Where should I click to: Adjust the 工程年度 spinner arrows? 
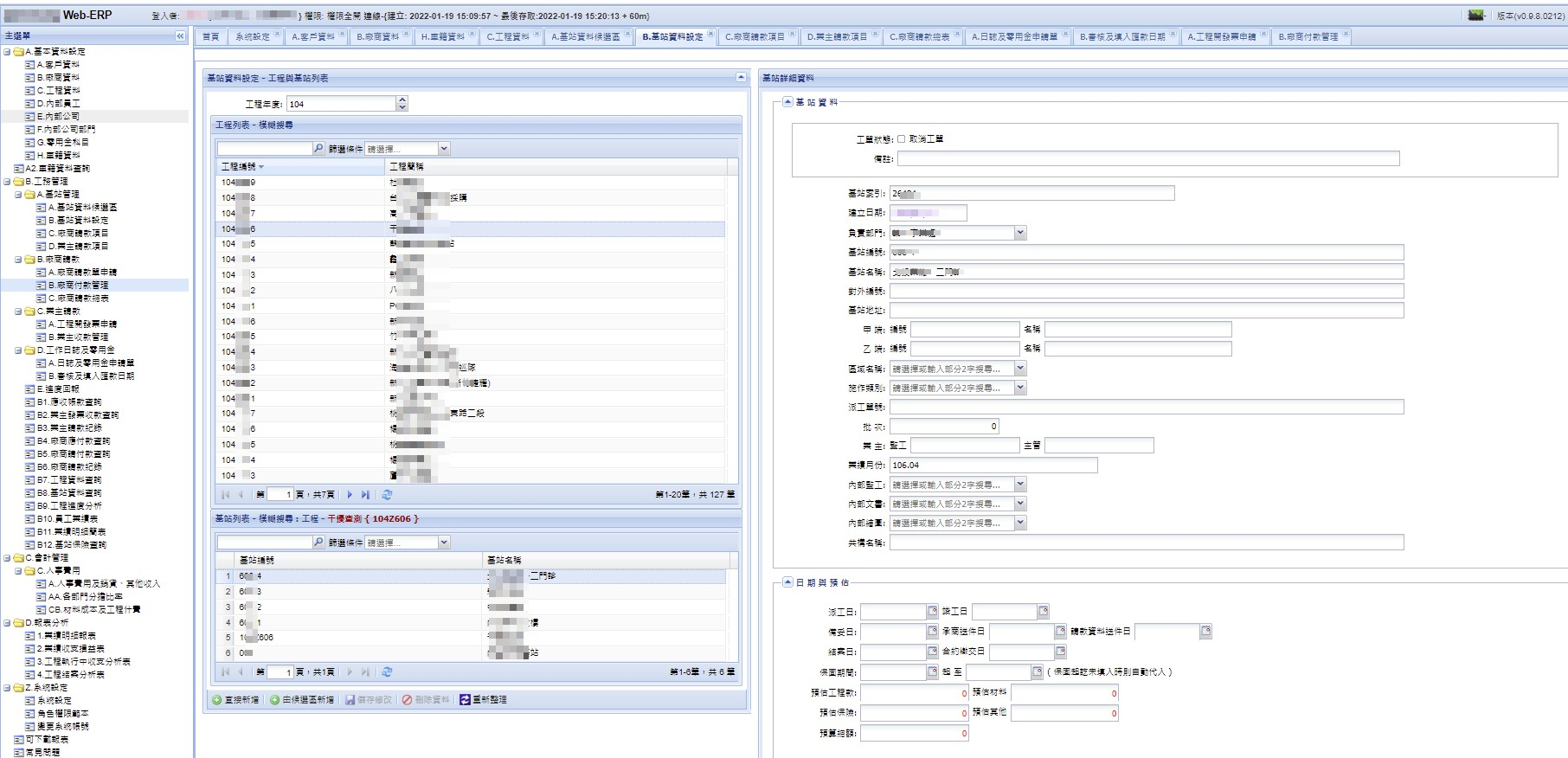[x=402, y=104]
